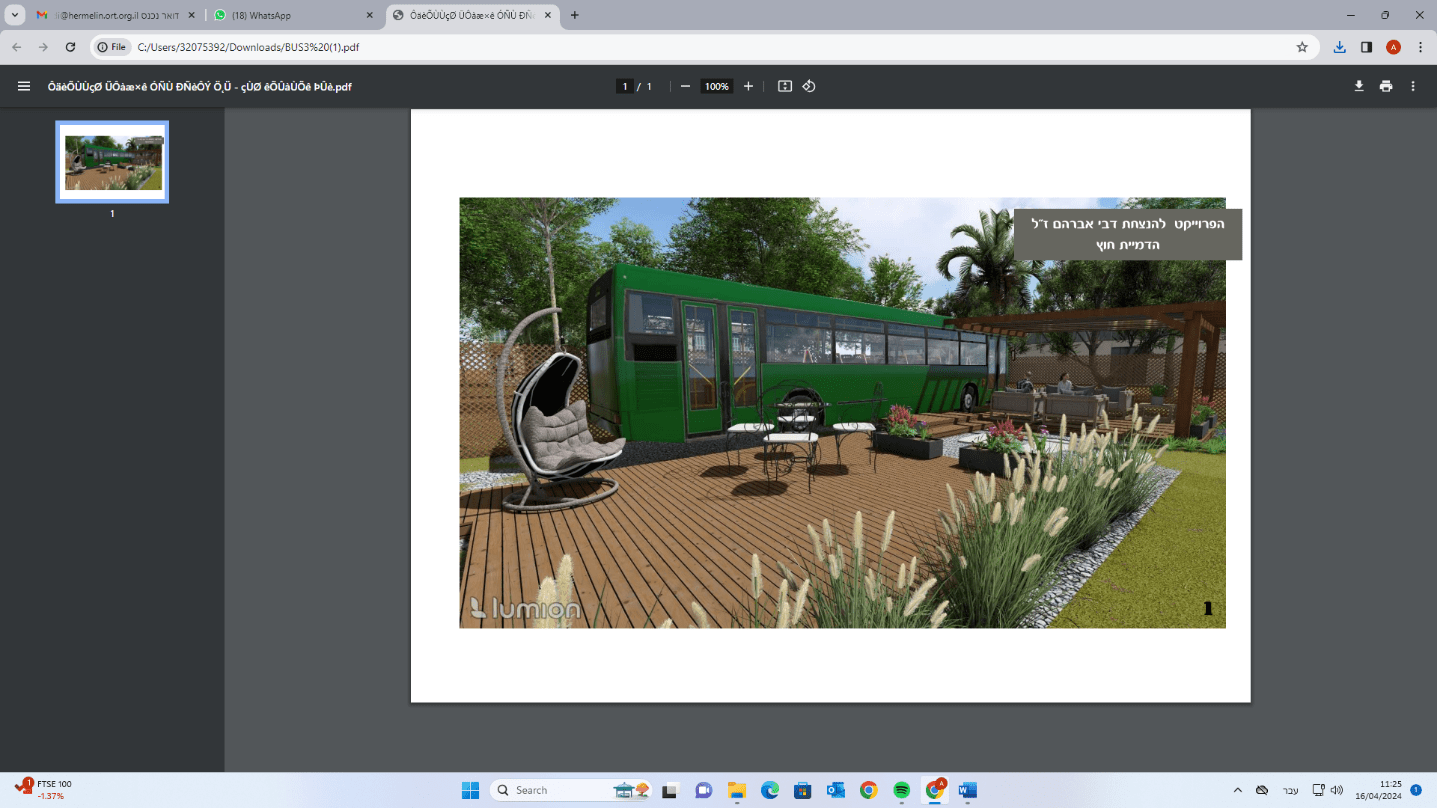Click the zoom out minus button
This screenshot has height=808, width=1437.
pos(685,86)
